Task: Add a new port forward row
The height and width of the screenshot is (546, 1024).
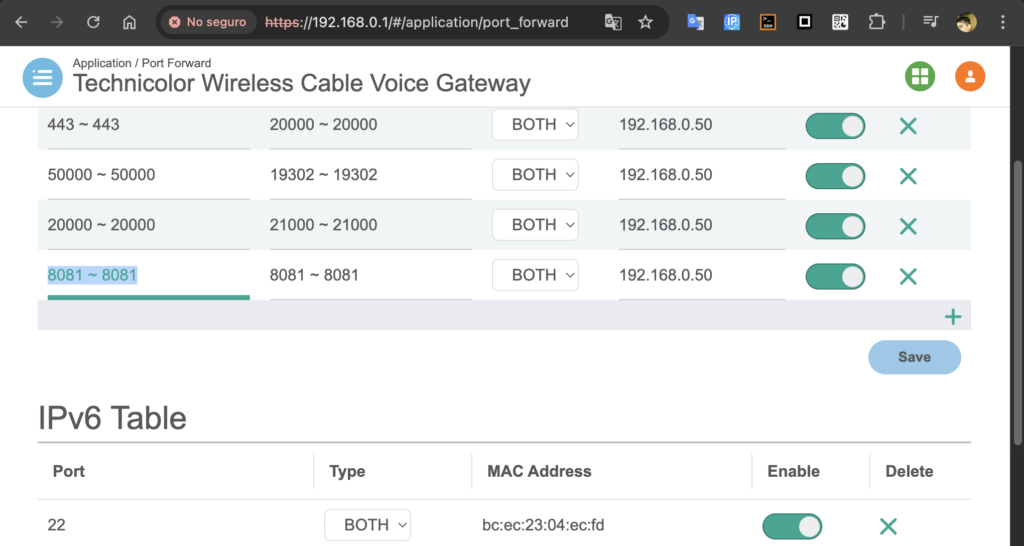Action: (x=952, y=317)
